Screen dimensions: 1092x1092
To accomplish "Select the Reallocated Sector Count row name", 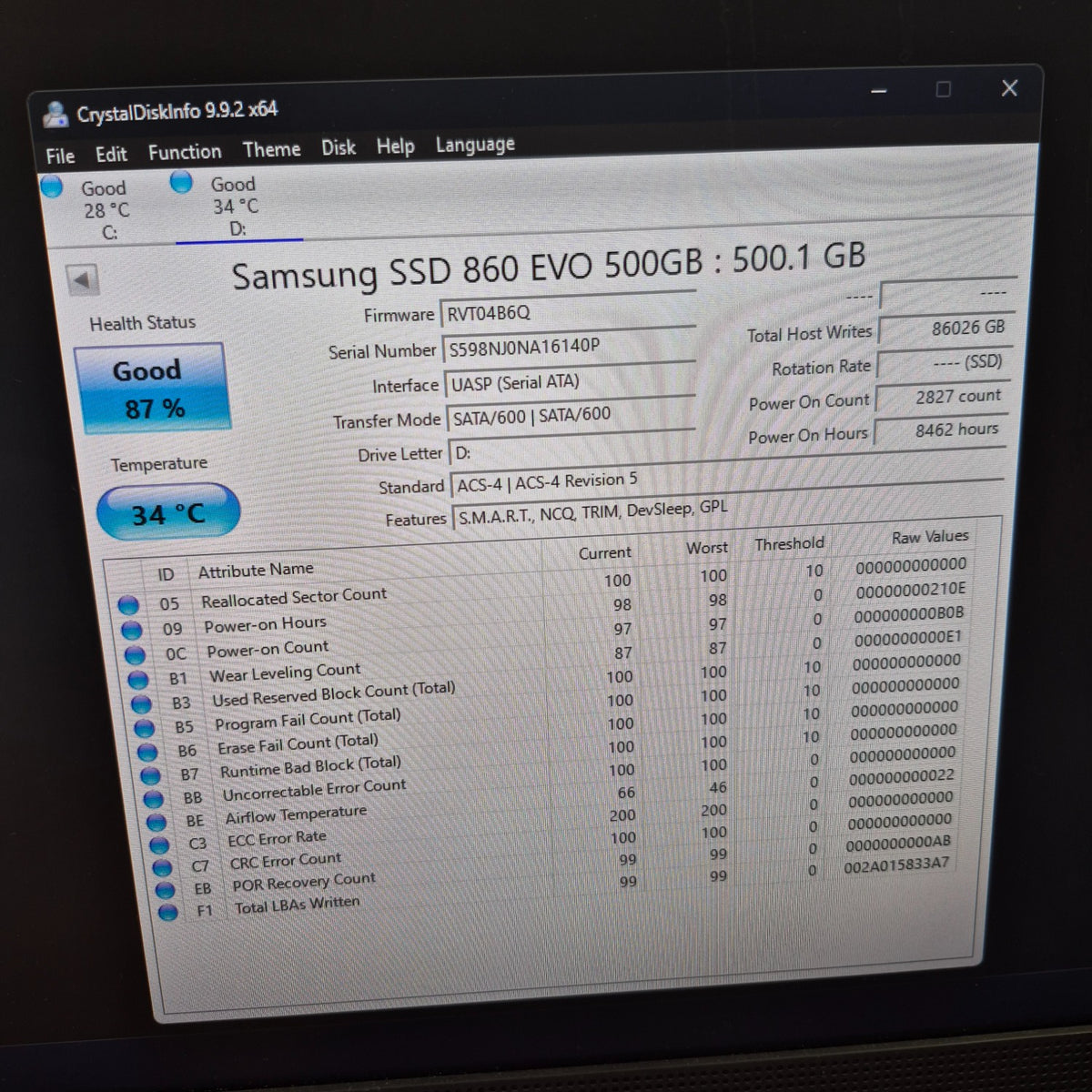I will pos(294,597).
